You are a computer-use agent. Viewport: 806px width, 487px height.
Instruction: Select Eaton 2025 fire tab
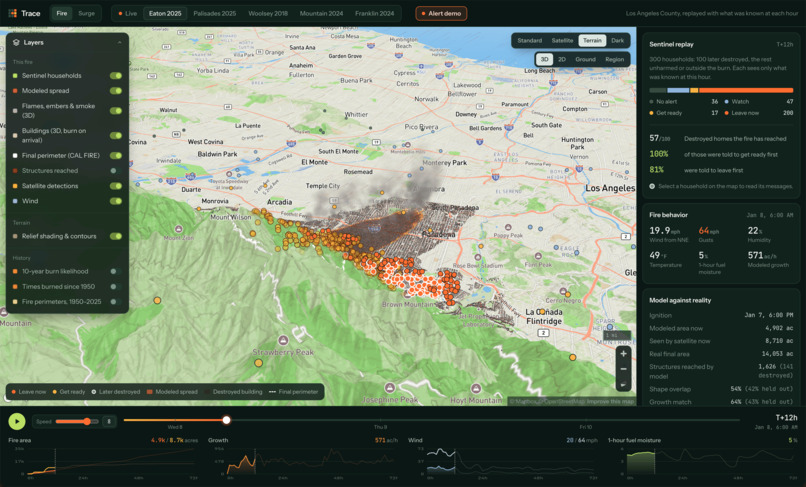(165, 13)
